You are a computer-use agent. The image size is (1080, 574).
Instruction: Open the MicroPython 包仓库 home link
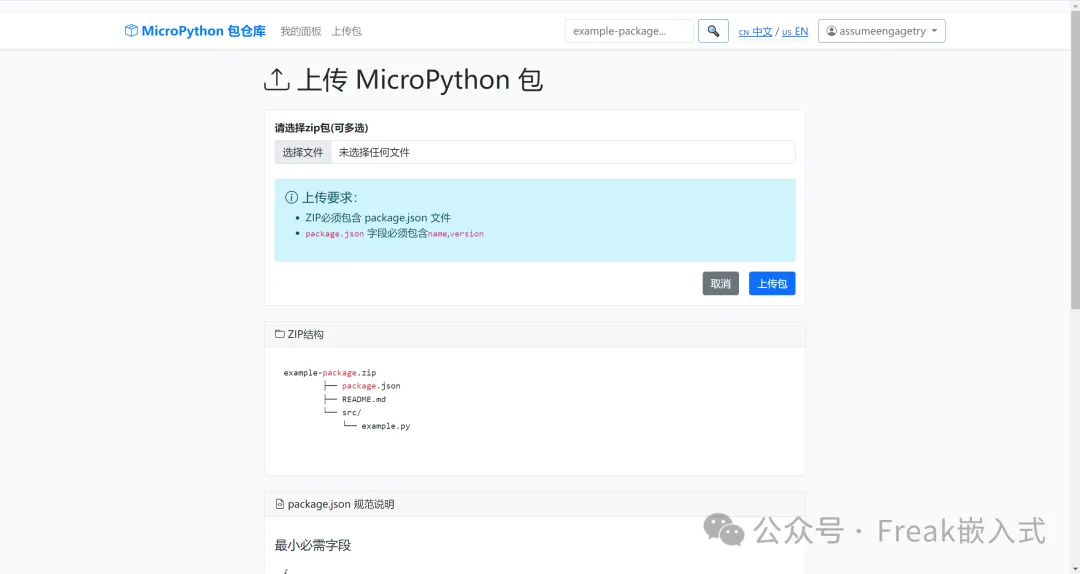(195, 31)
